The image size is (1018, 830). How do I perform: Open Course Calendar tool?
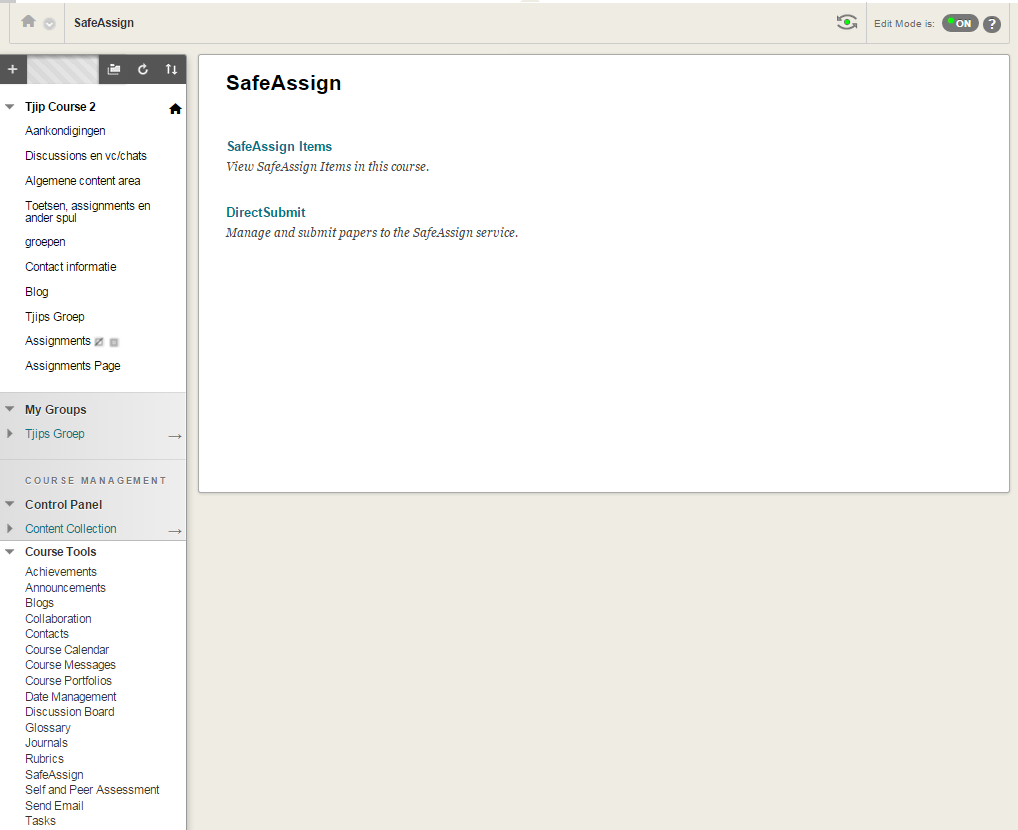click(67, 650)
